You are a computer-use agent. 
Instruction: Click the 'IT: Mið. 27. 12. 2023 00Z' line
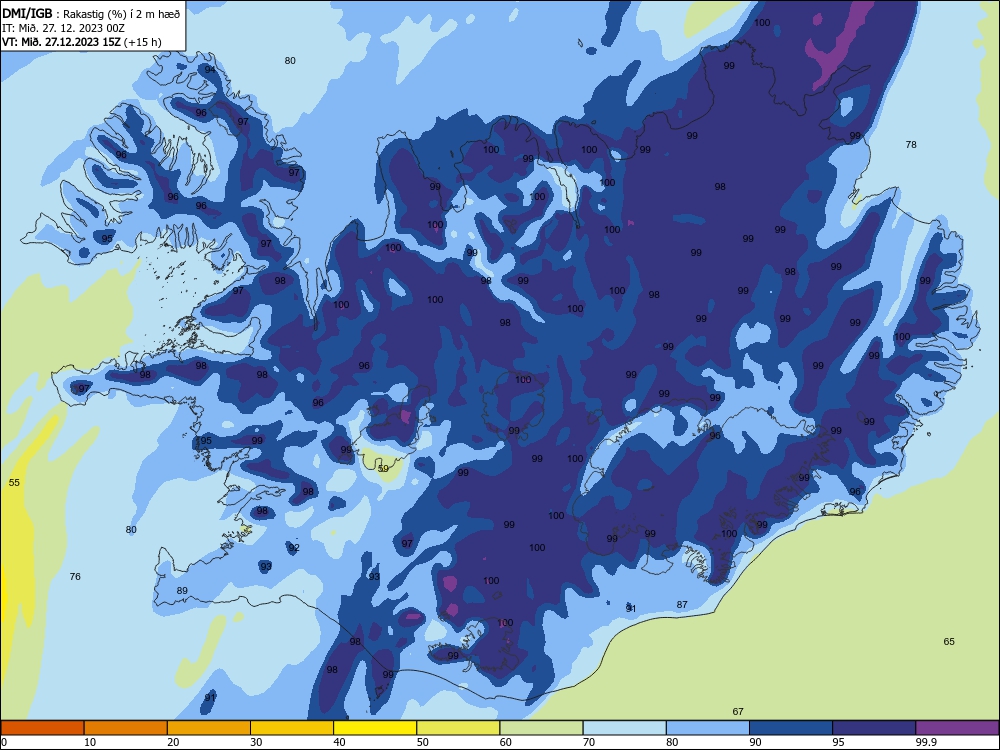click(x=63, y=28)
